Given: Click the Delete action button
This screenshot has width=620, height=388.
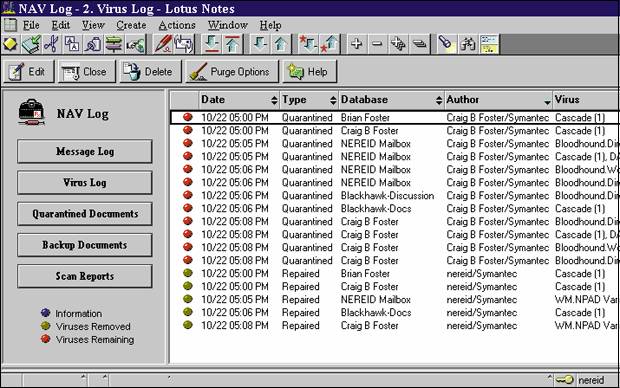Looking at the screenshot, I should (x=150, y=72).
